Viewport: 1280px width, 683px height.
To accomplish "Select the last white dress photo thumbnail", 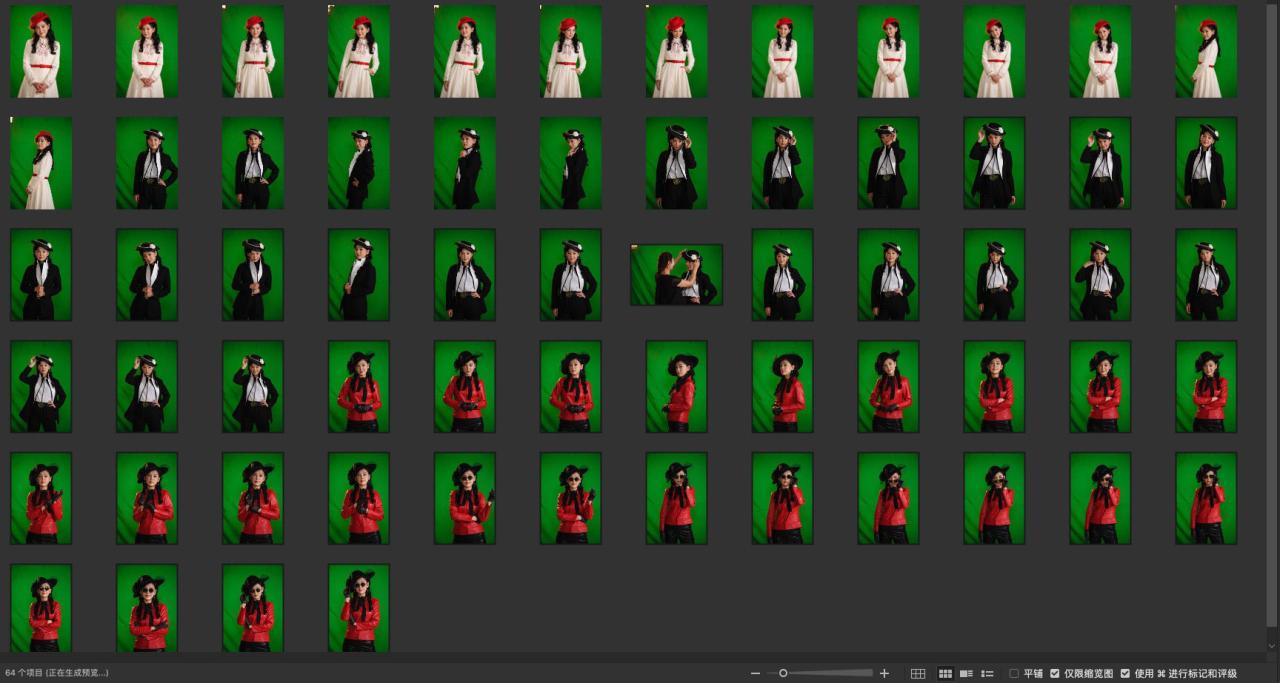I will [x=41, y=164].
